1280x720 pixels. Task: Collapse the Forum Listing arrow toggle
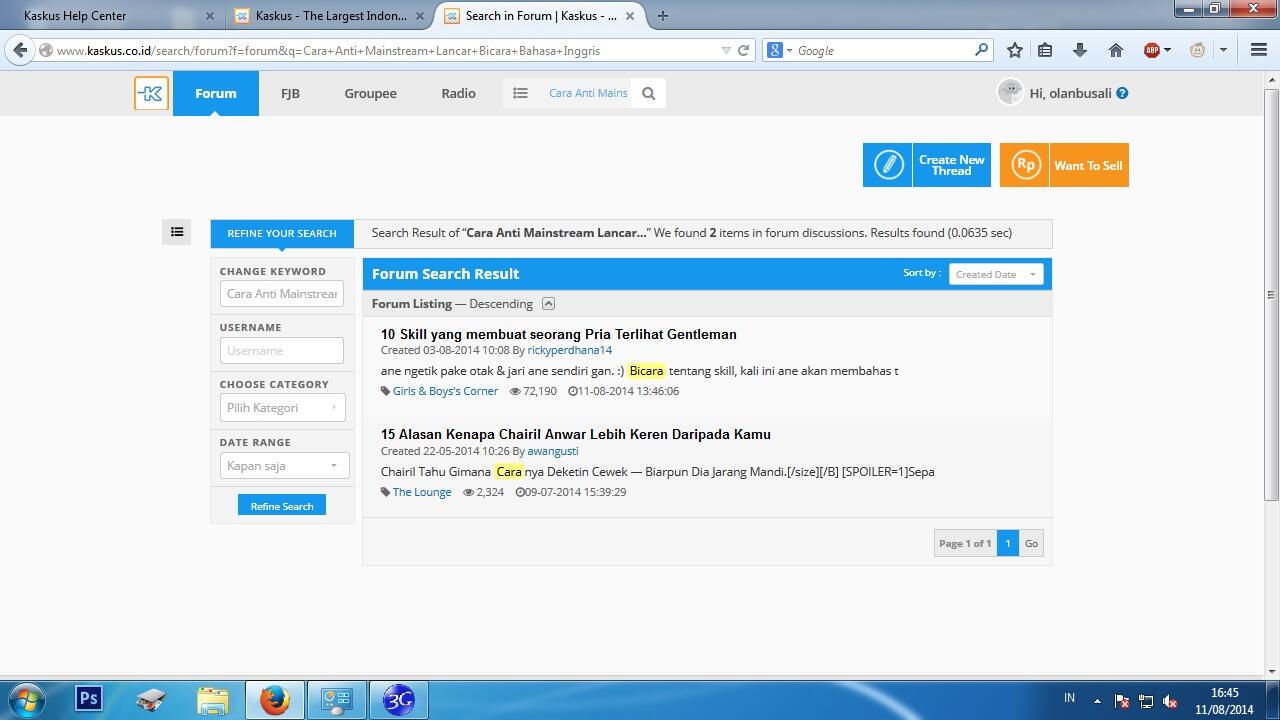[x=548, y=303]
